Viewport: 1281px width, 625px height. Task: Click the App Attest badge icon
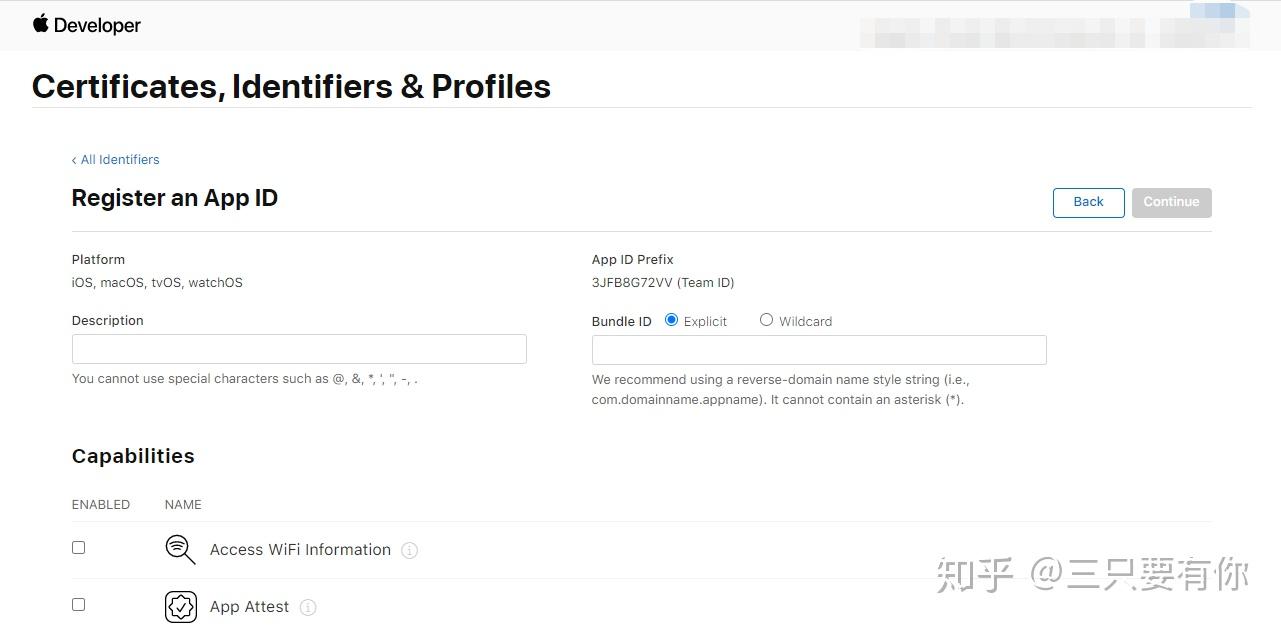pos(180,606)
